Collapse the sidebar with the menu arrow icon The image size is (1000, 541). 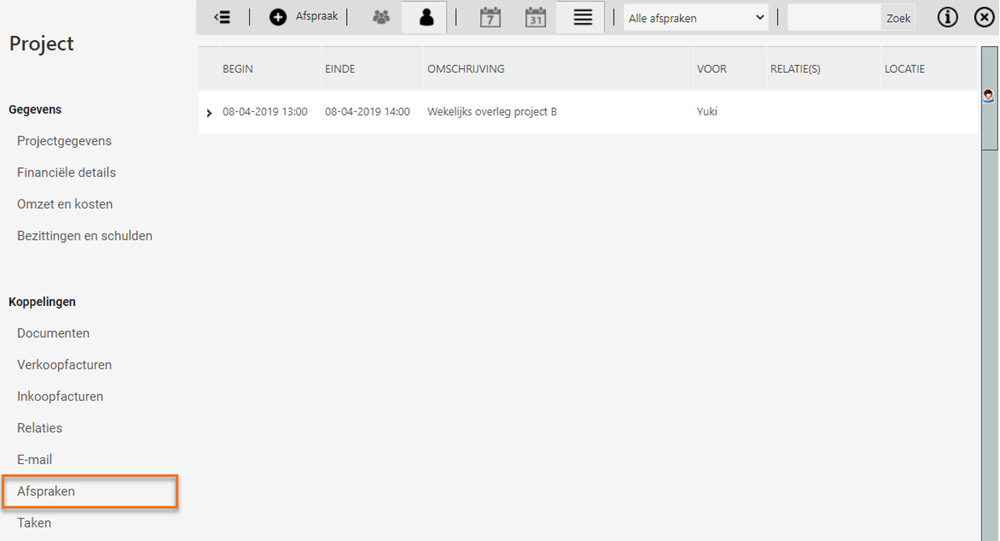[222, 17]
